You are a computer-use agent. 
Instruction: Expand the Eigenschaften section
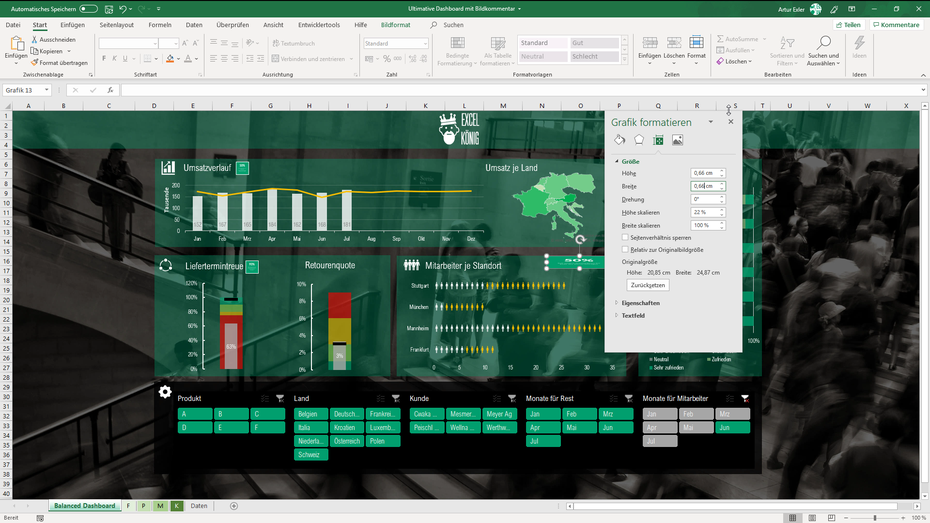pos(617,303)
